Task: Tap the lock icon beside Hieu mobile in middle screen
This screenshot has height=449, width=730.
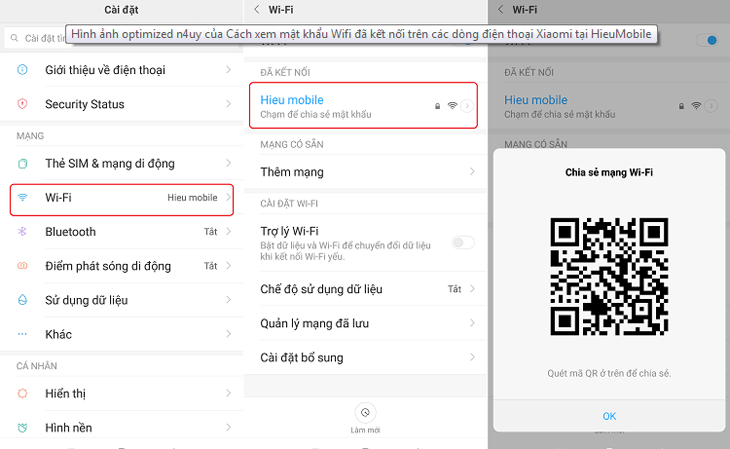Action: point(437,106)
